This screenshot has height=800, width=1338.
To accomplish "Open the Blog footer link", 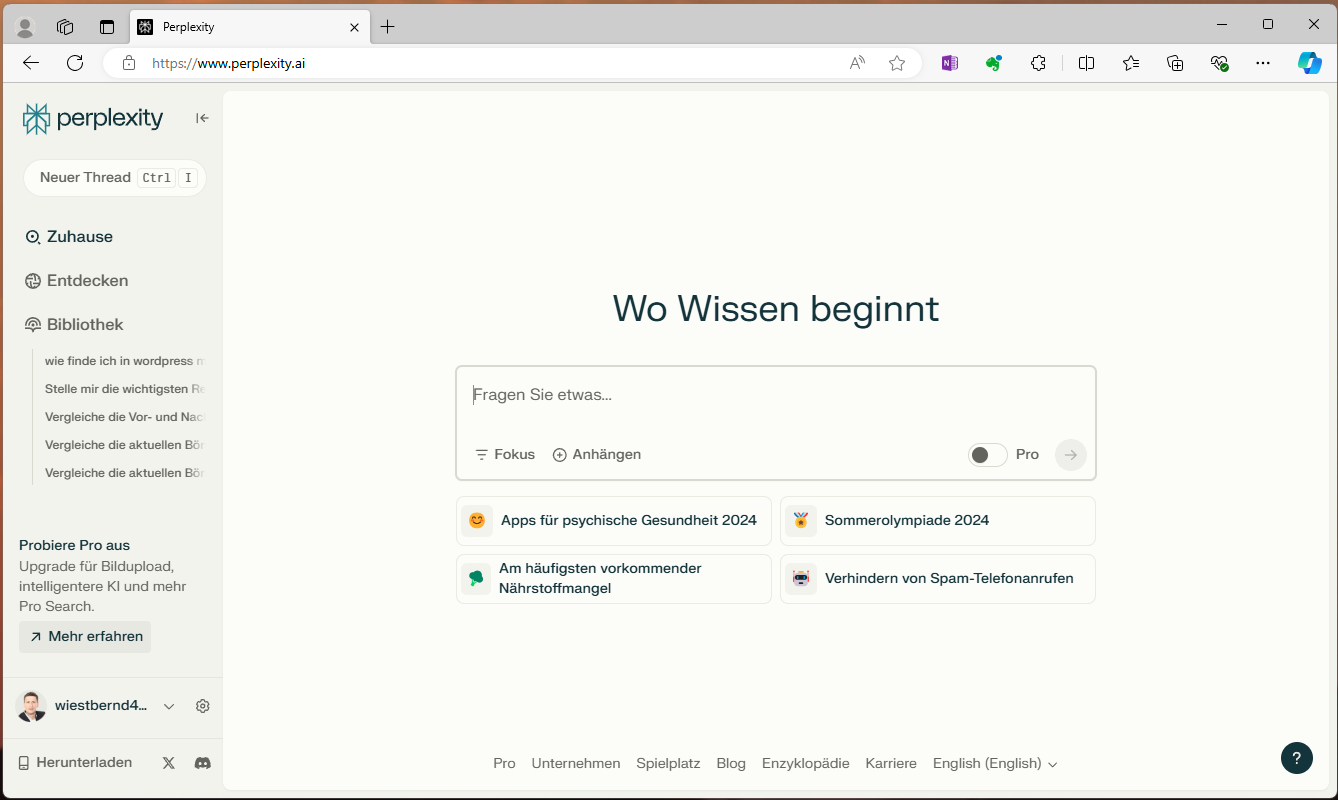I will click(731, 764).
